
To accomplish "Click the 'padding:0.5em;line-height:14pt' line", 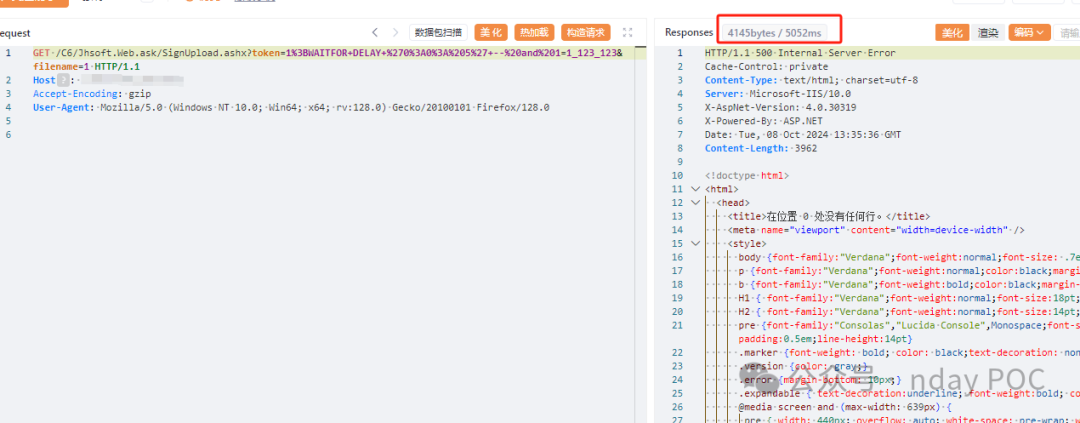I will (x=825, y=339).
